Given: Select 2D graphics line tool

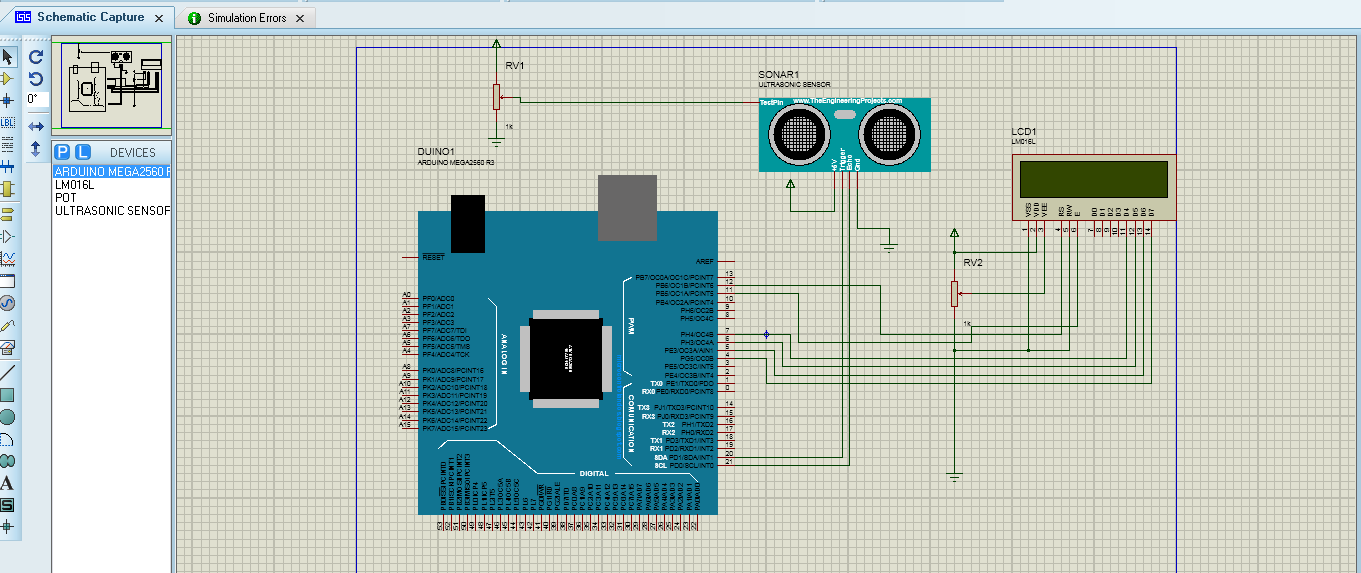Looking at the screenshot, I should [x=7, y=372].
